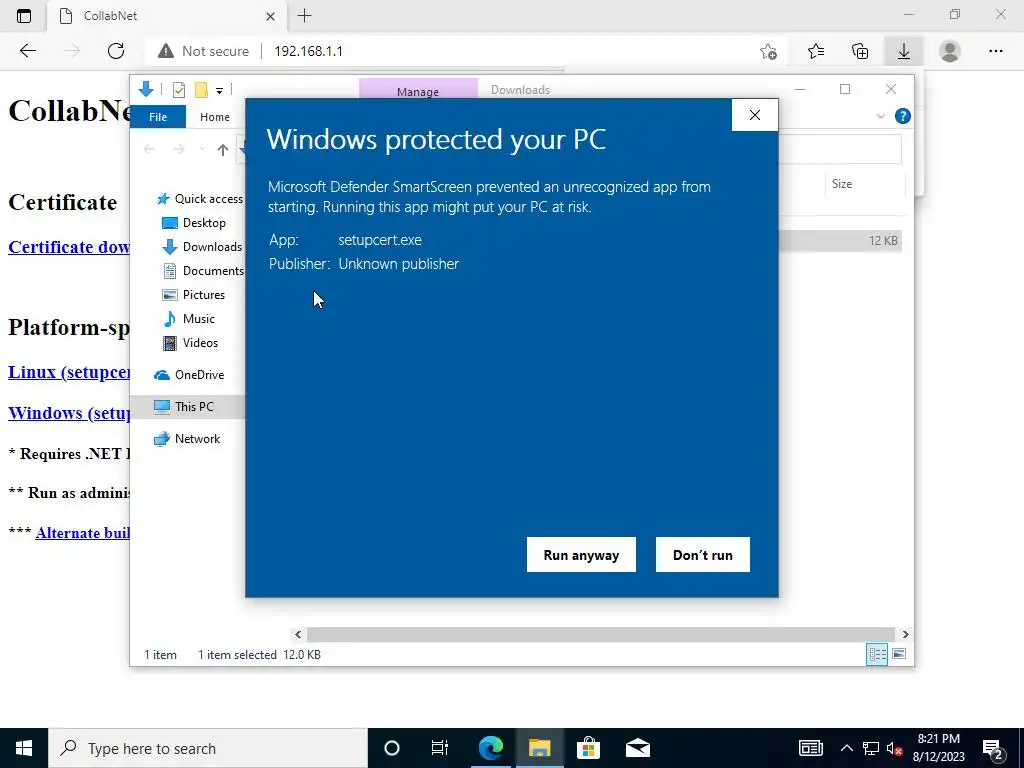Click the New folder quick access icon
Screen dimensions: 1024x768
[x=201, y=89]
